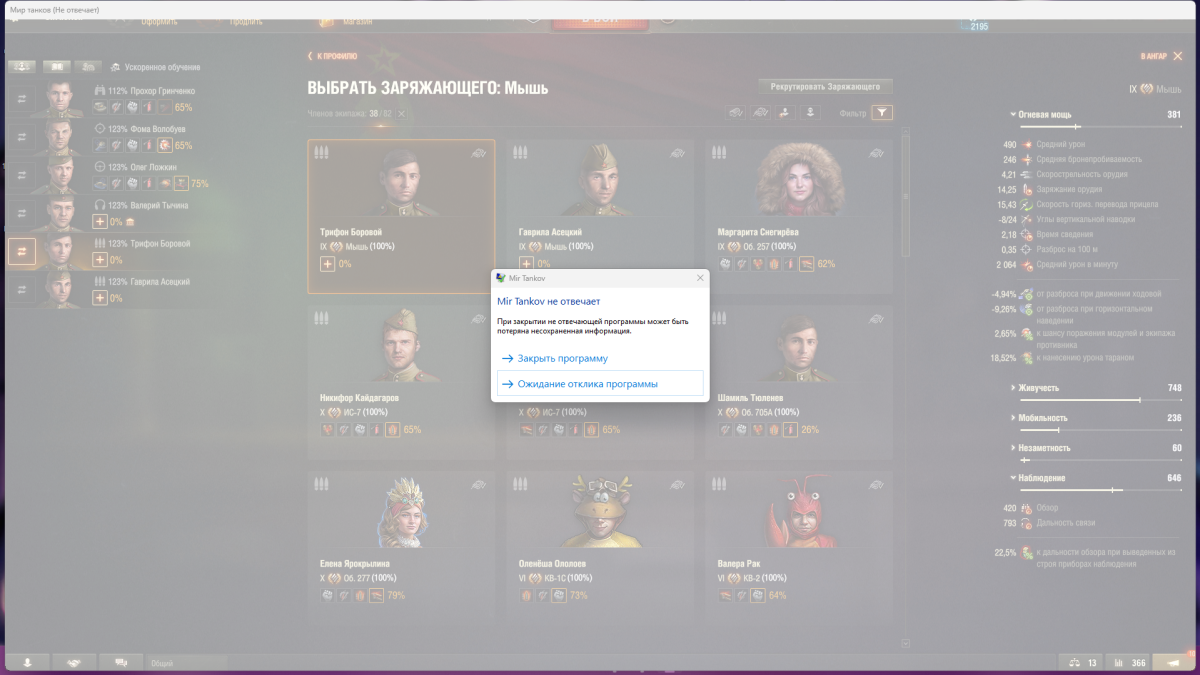Click the crew card scrollbar thumb

pos(906,196)
